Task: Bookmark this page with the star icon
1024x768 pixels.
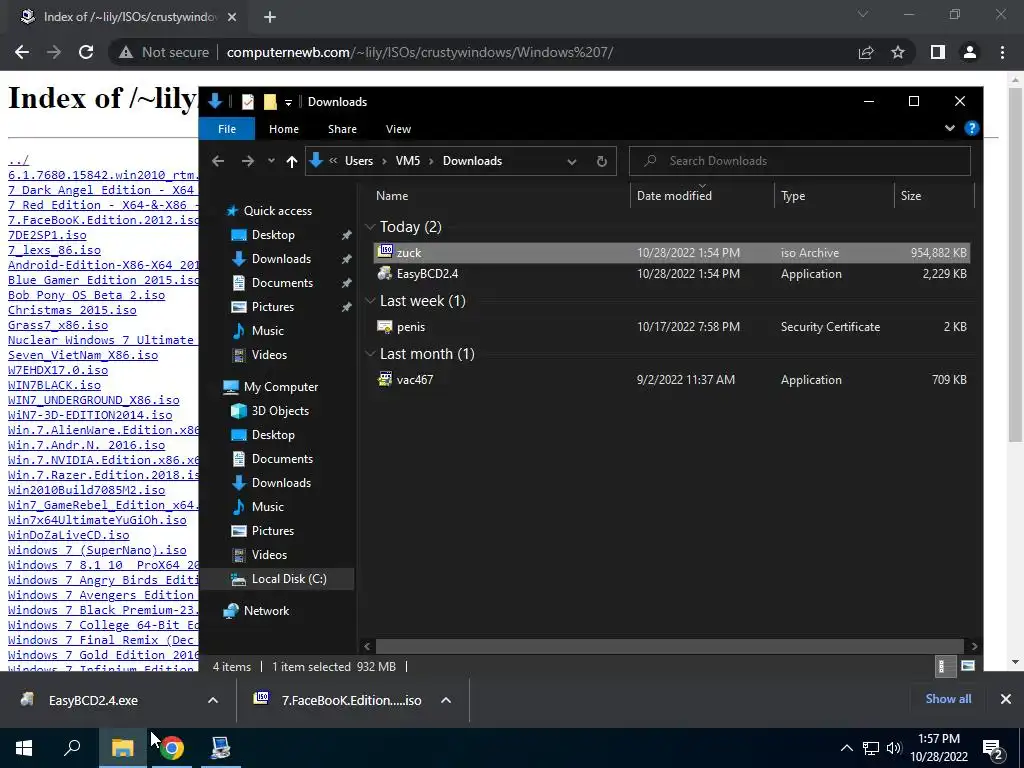Action: click(x=898, y=52)
